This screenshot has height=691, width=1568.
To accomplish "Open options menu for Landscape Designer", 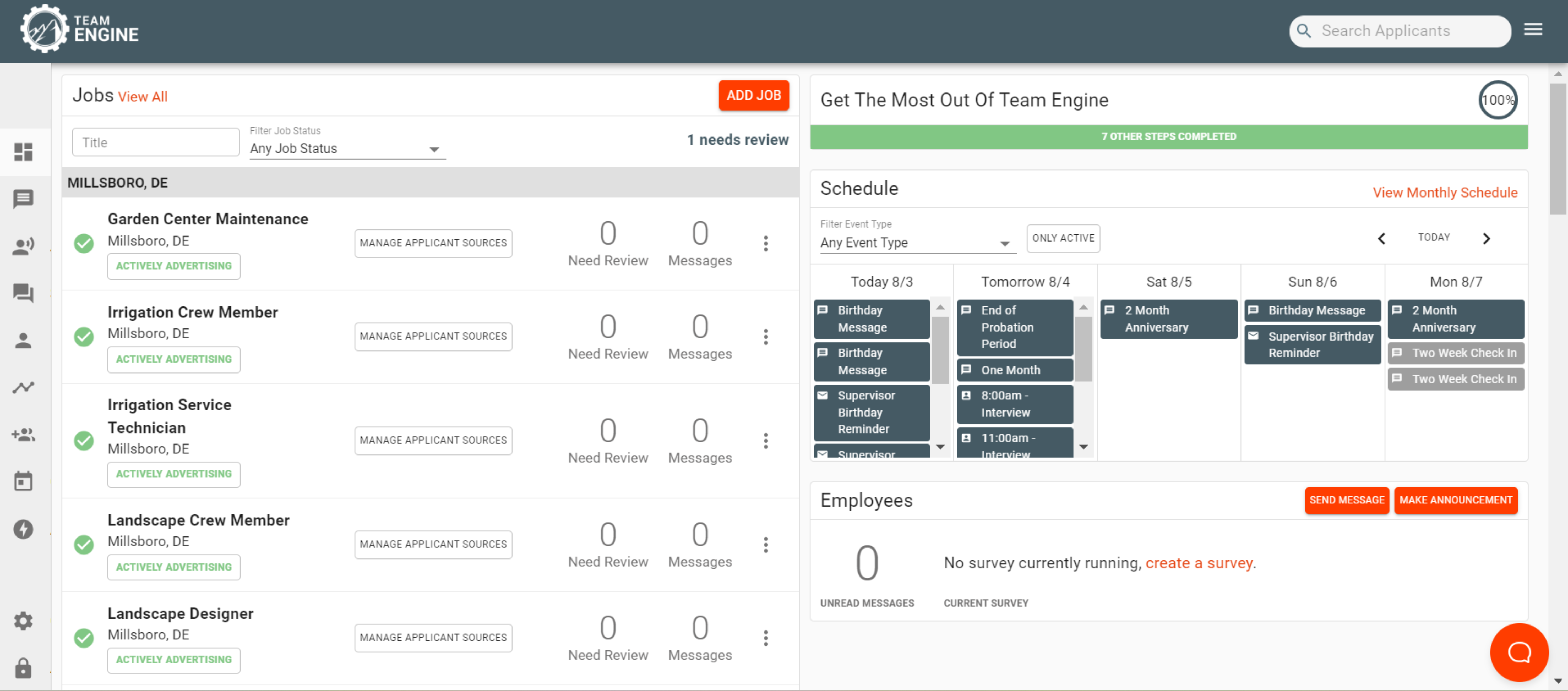I will tap(766, 638).
